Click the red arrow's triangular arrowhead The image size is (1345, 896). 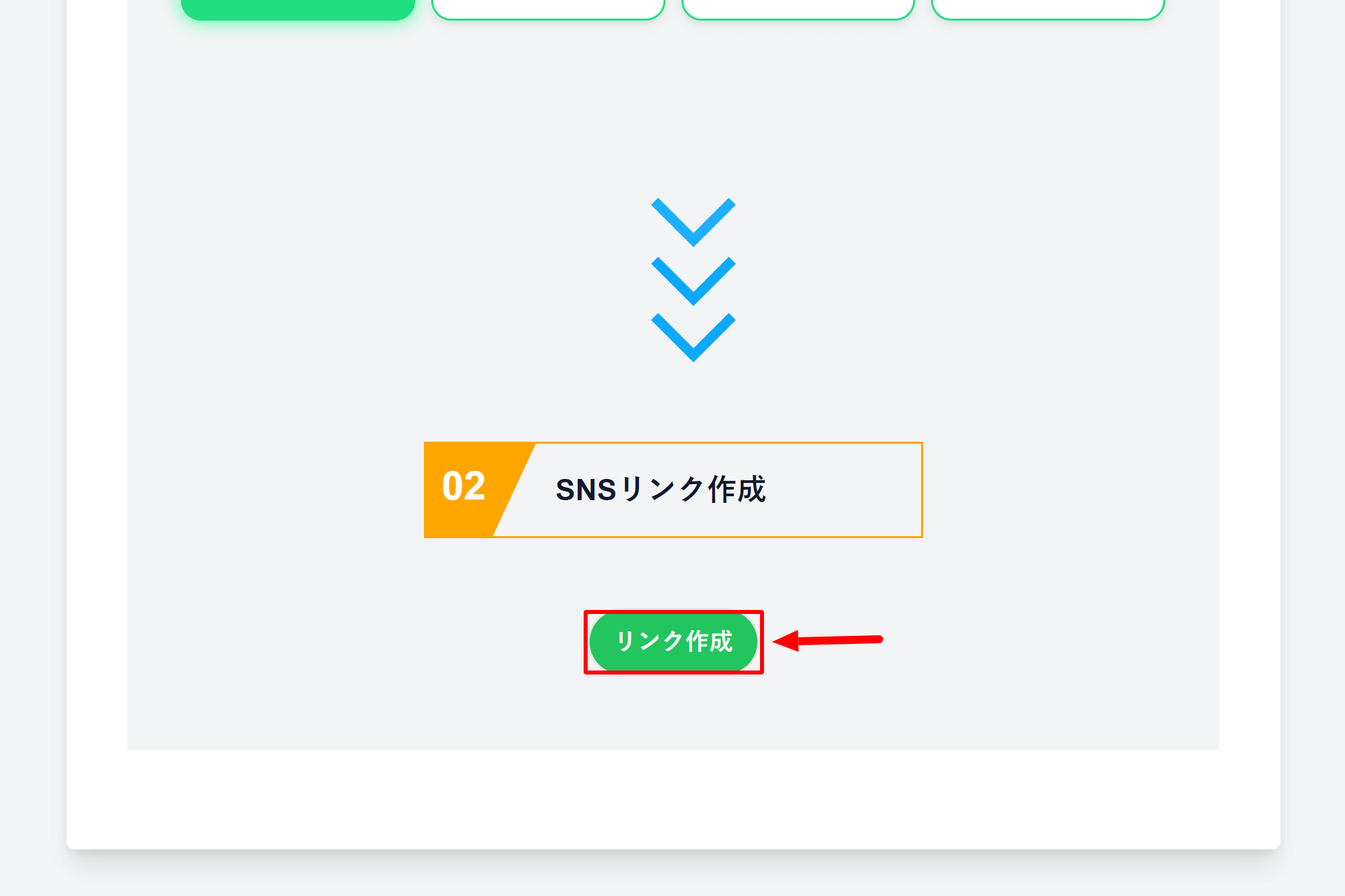pyautogui.click(x=787, y=641)
